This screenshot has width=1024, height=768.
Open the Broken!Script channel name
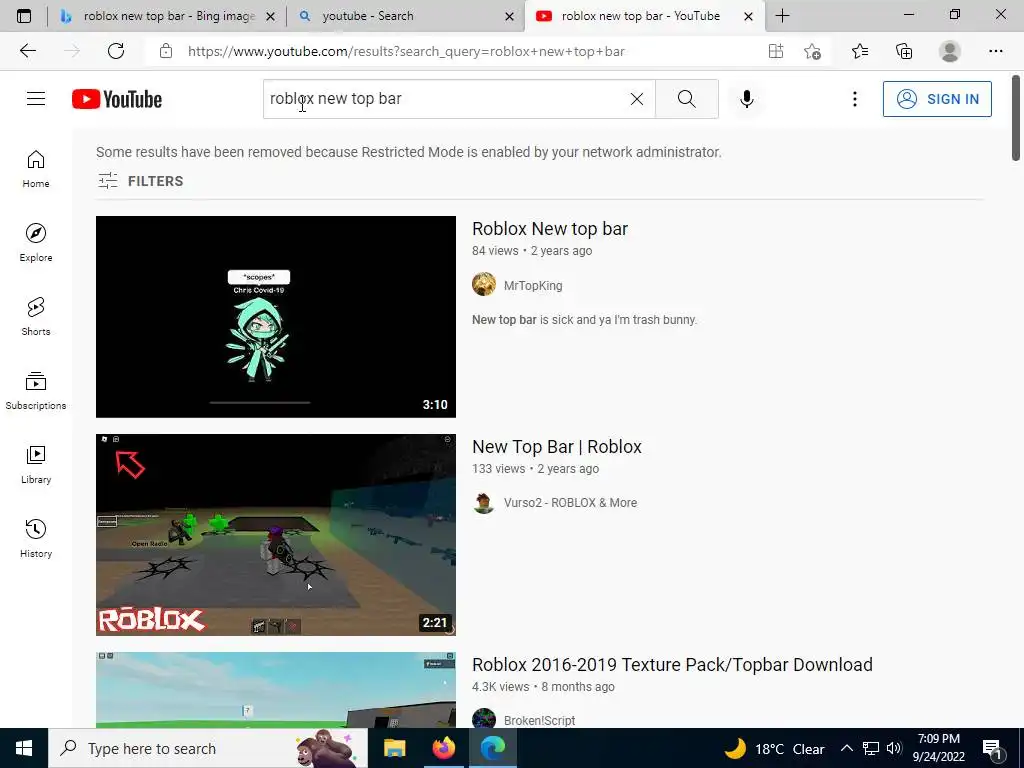coord(539,720)
